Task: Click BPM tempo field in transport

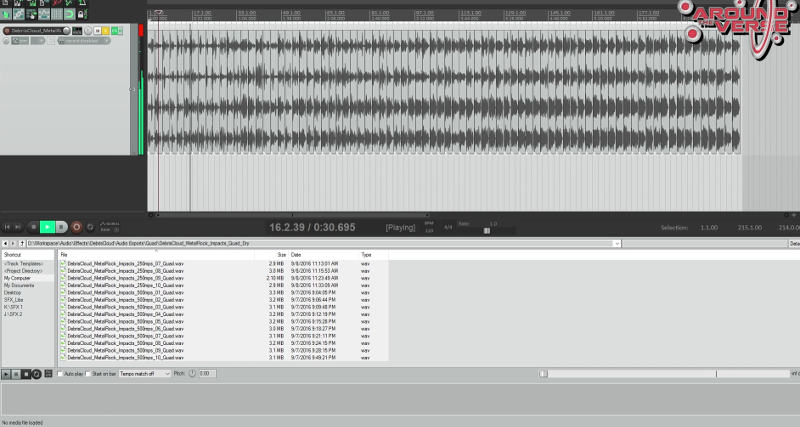Action: tap(429, 227)
